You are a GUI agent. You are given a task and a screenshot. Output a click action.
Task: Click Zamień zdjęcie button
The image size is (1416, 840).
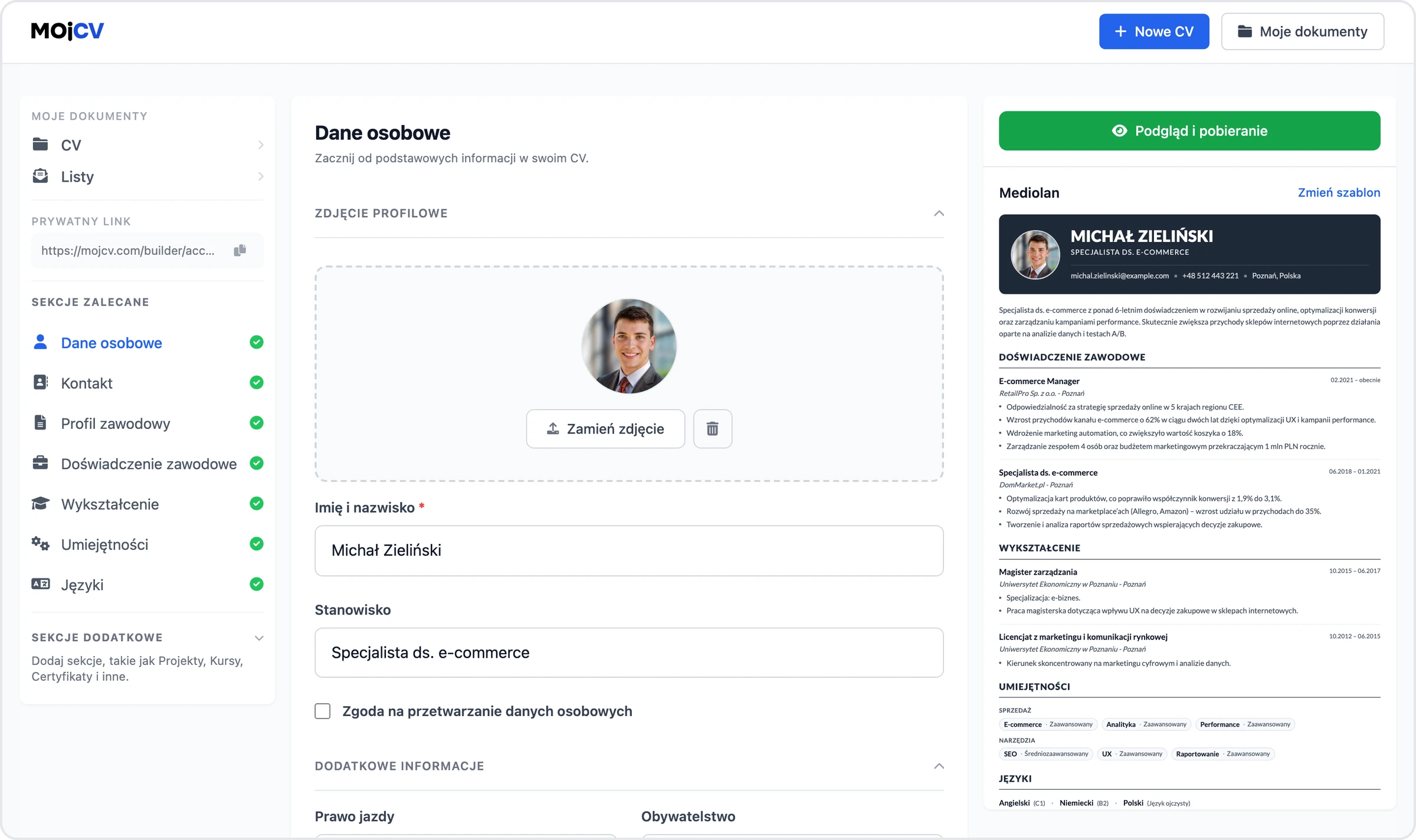(x=605, y=429)
